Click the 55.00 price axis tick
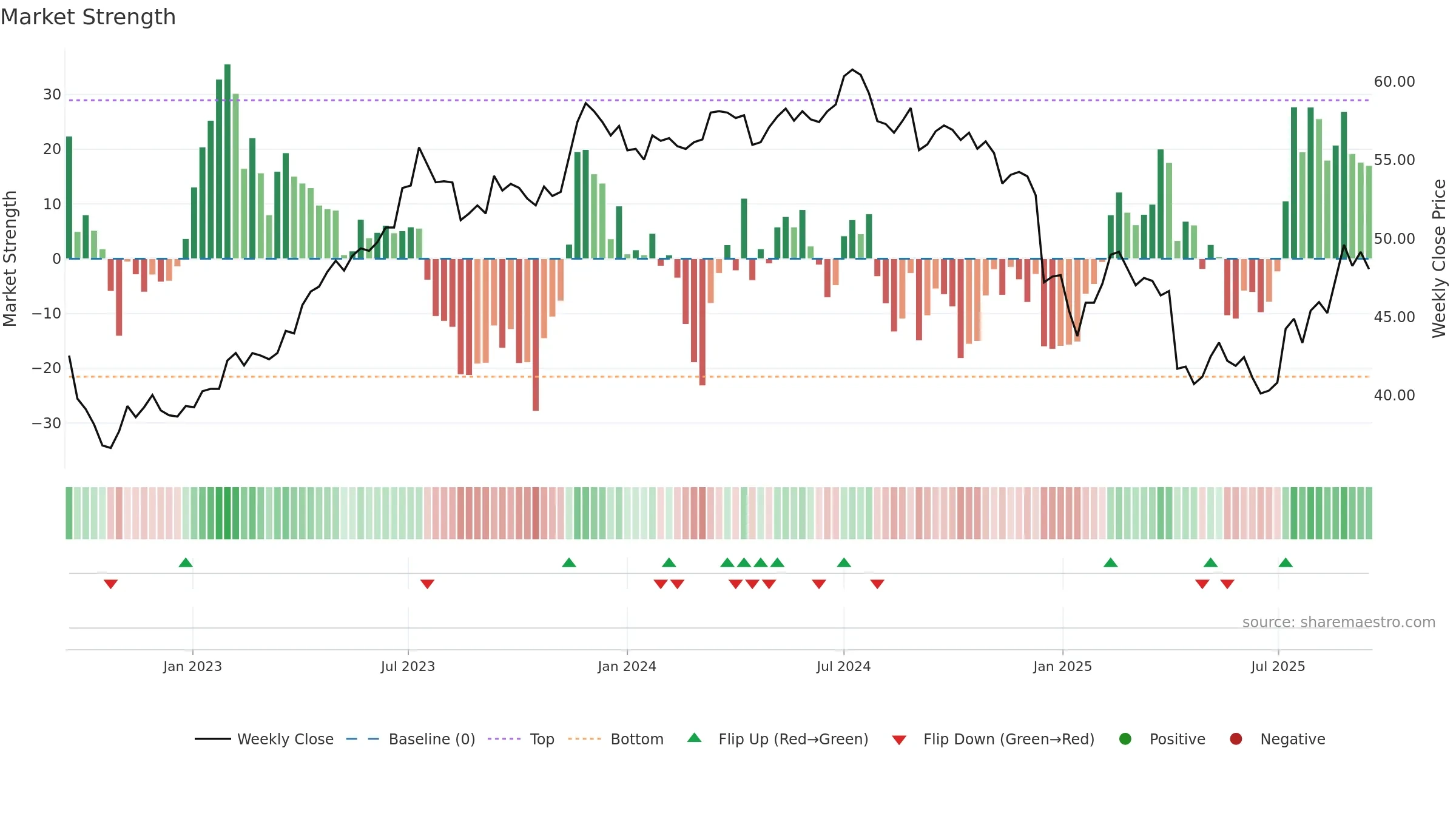 pyautogui.click(x=1394, y=160)
